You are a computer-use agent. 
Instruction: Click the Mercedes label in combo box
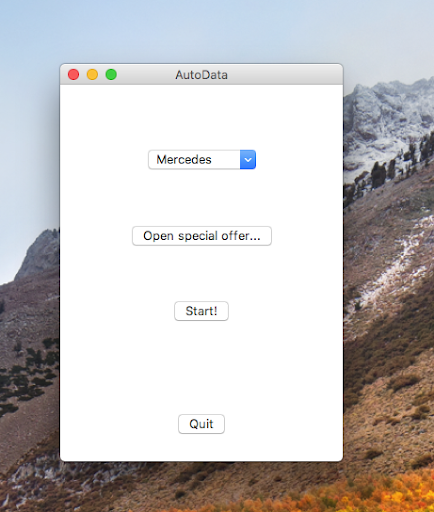184,160
